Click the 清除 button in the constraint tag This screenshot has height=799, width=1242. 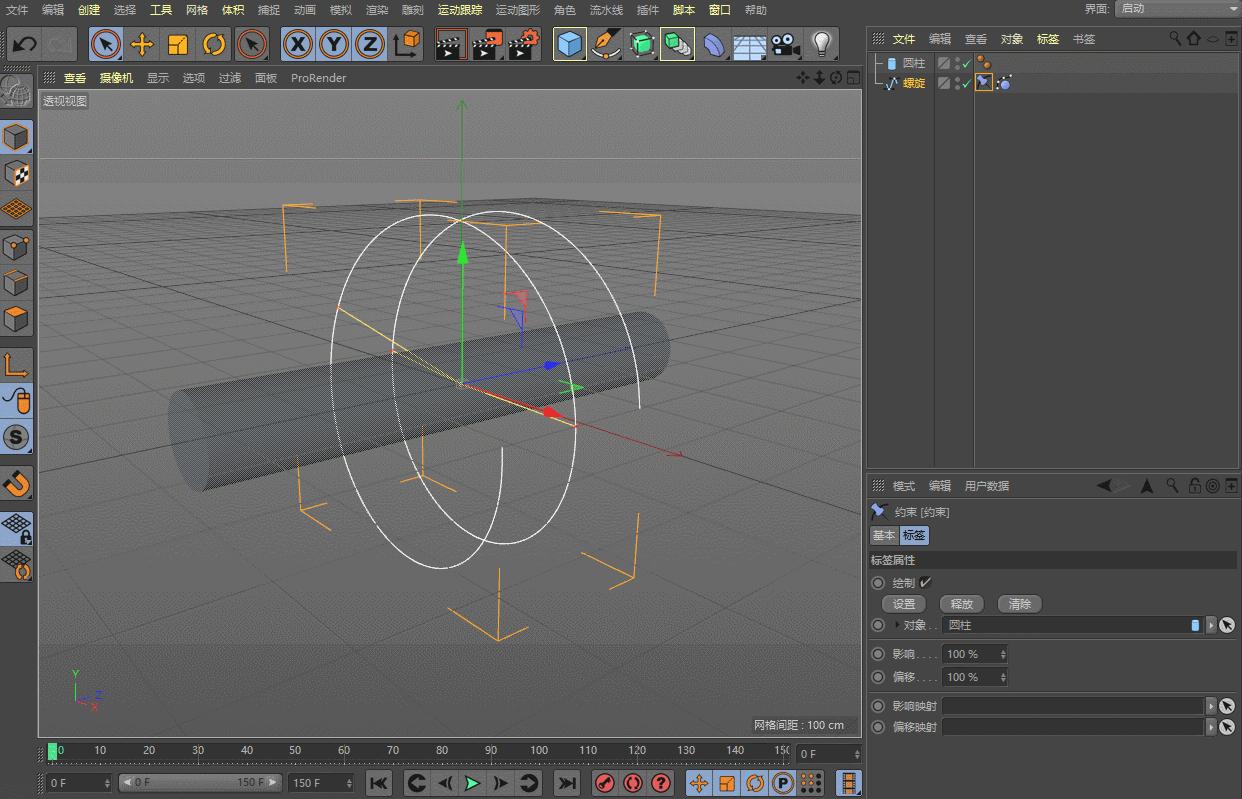click(1019, 603)
